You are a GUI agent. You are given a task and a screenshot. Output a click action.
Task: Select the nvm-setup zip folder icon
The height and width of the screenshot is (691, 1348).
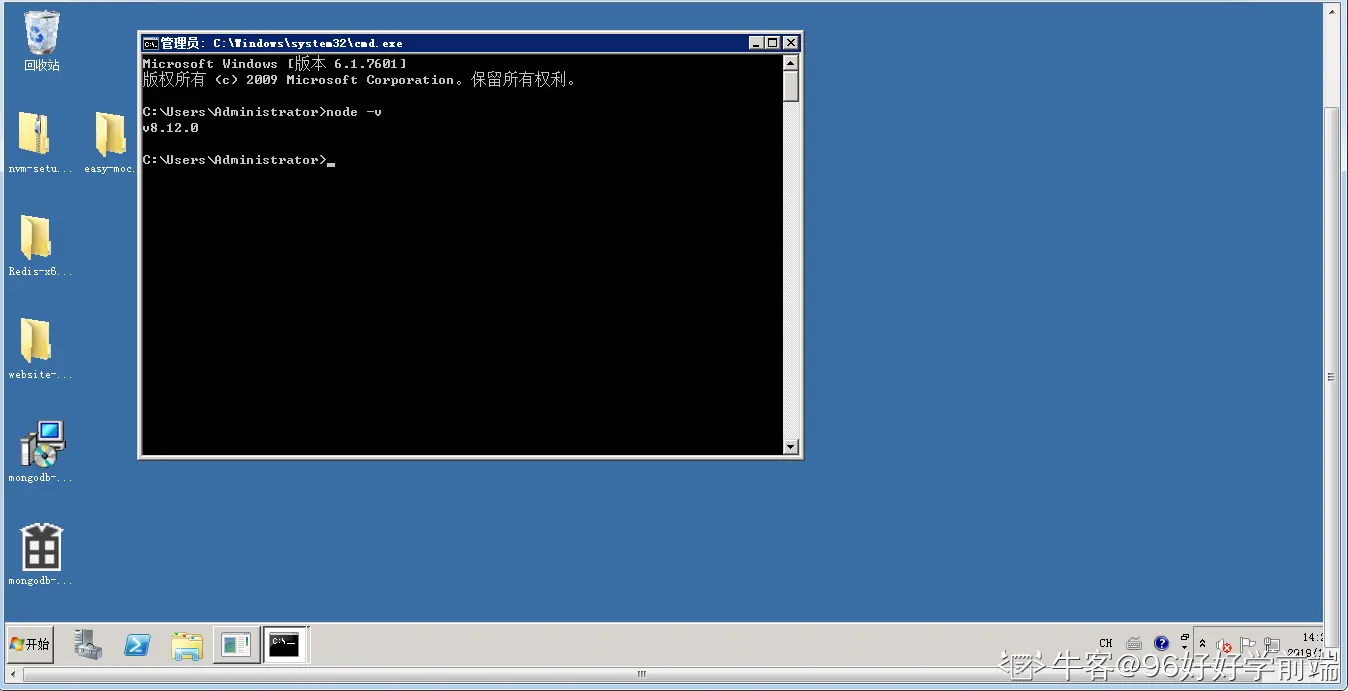[x=40, y=143]
